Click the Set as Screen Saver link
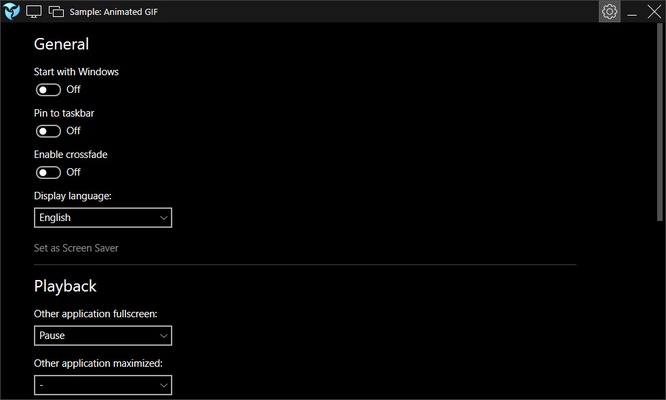This screenshot has height=400, width=666. 76,248
